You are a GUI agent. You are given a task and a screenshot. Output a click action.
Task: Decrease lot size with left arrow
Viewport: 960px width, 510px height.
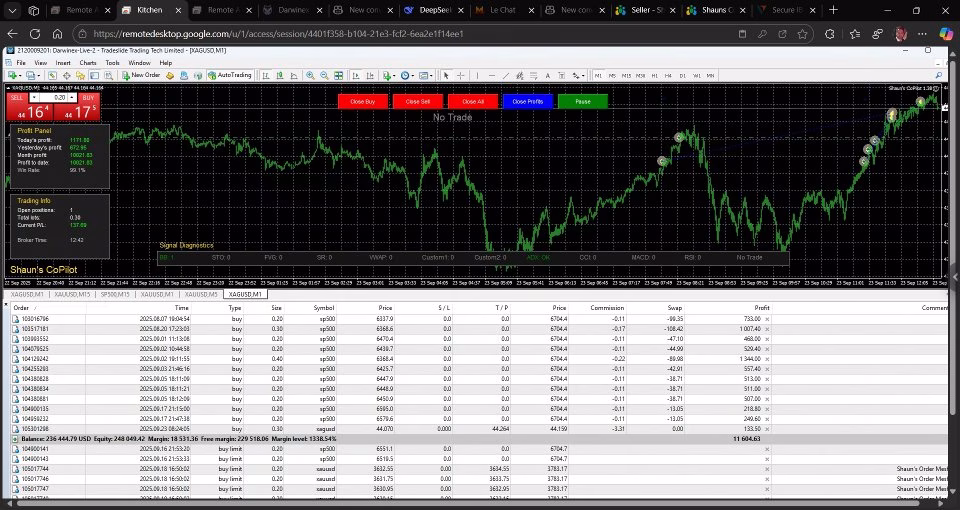tap(34, 97)
